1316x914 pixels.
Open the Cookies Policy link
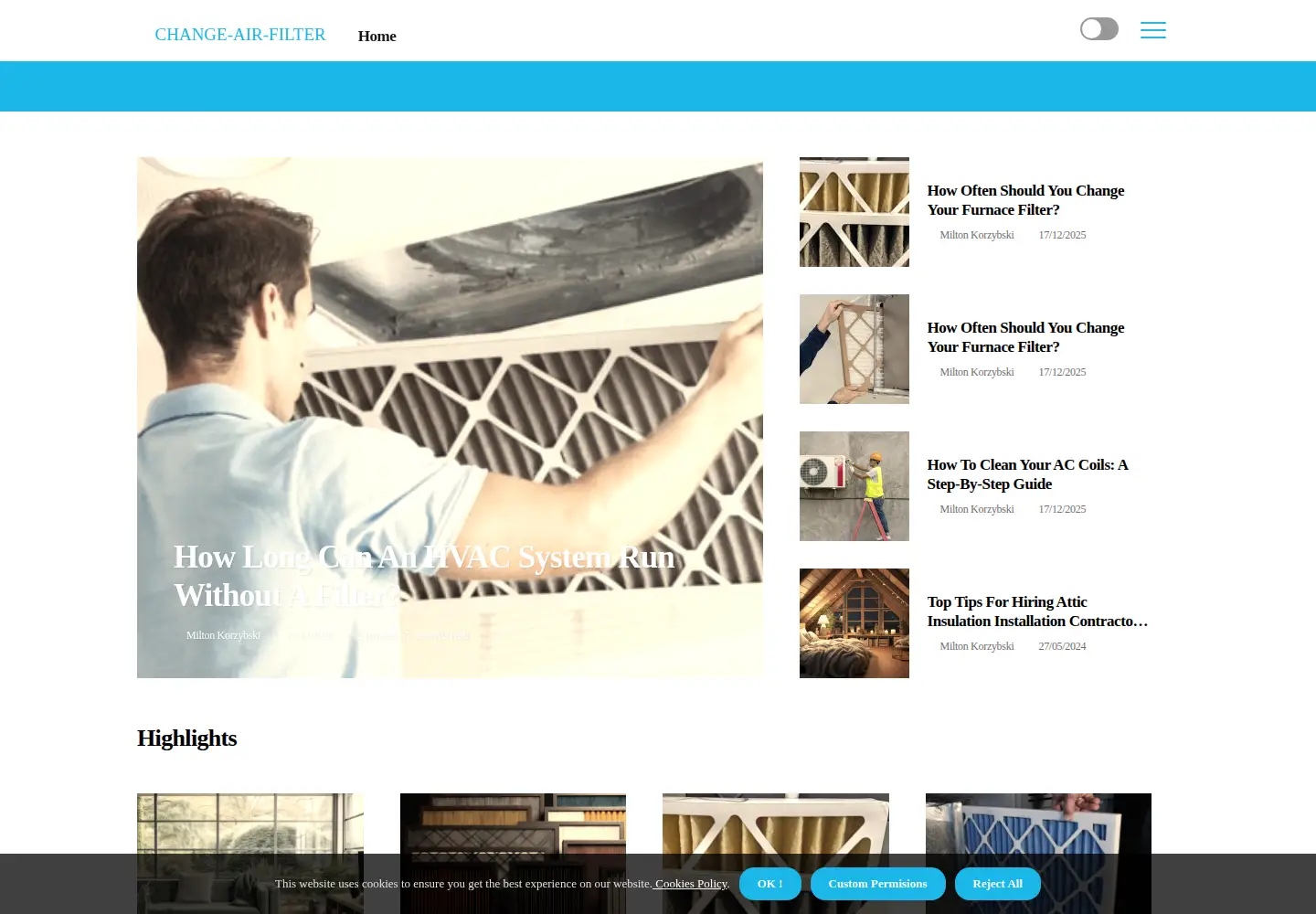691,884
